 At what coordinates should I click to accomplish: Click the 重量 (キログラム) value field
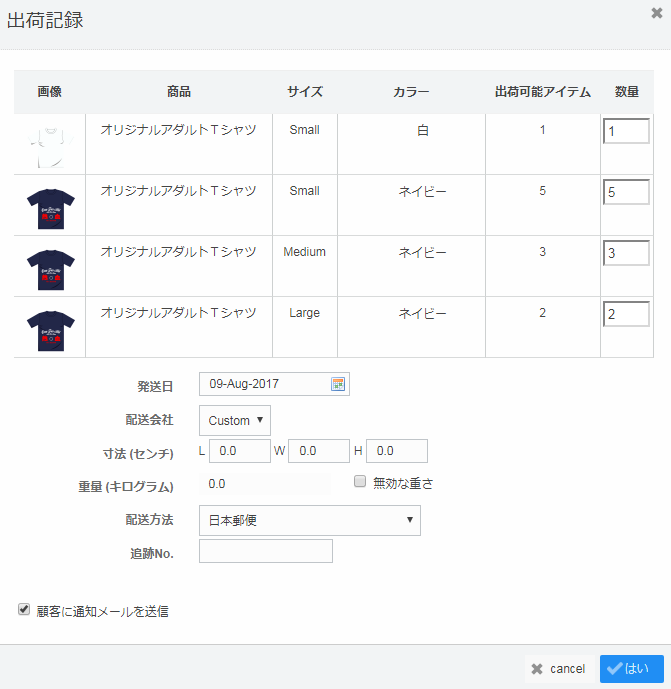click(265, 484)
